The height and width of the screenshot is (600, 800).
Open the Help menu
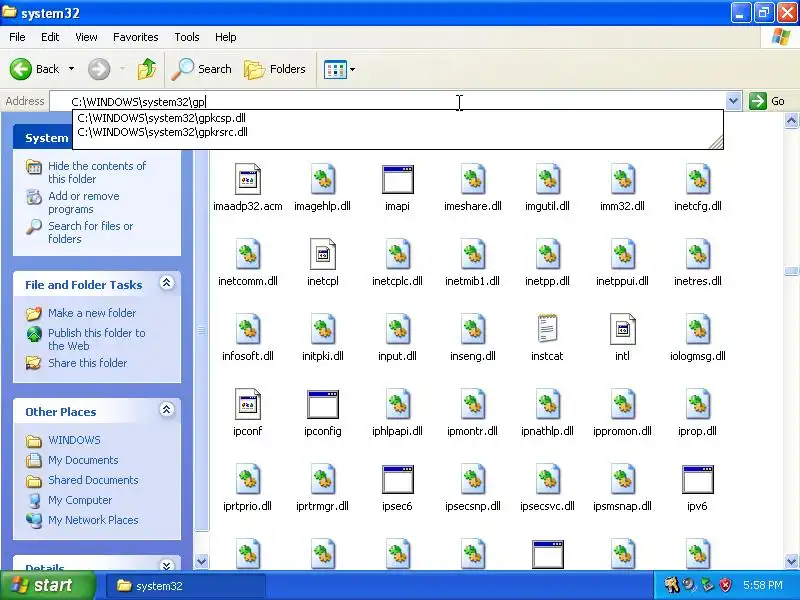(226, 37)
